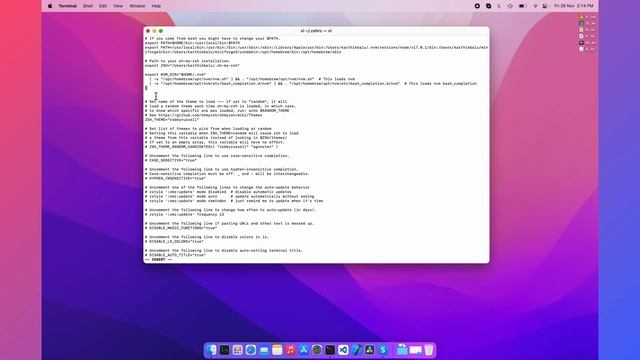640x360 pixels.
Task: Open the Apple menu
Action: 50,6
